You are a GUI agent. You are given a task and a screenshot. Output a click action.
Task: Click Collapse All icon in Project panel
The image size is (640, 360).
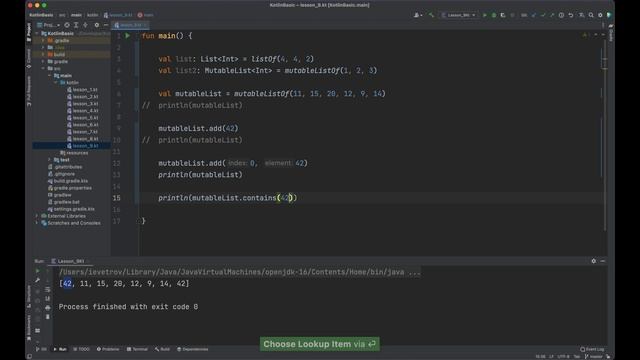(x=85, y=25)
